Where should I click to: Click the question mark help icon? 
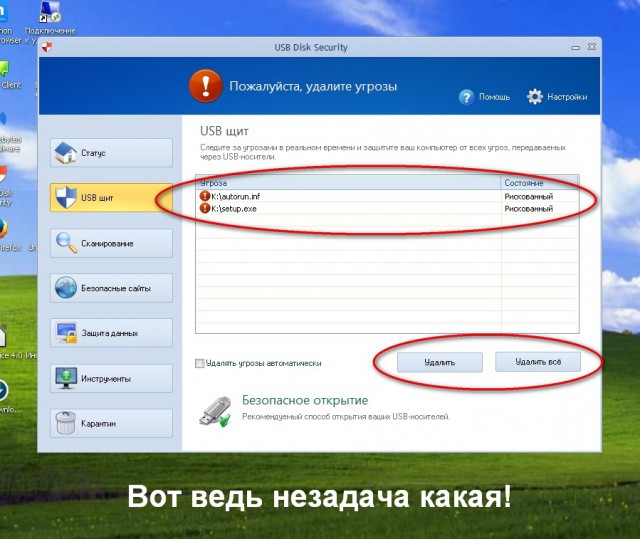(466, 97)
